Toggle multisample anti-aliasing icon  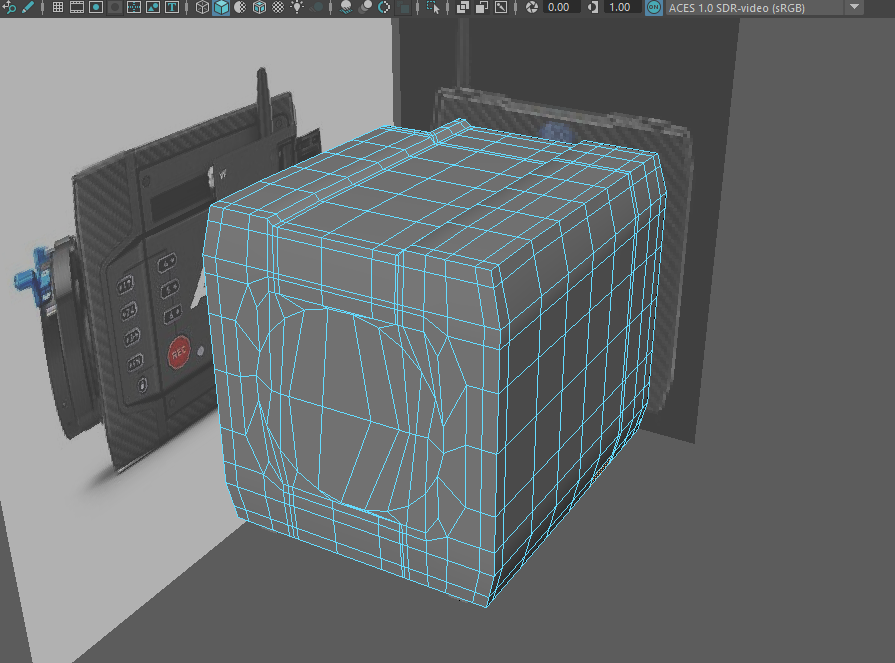point(384,7)
